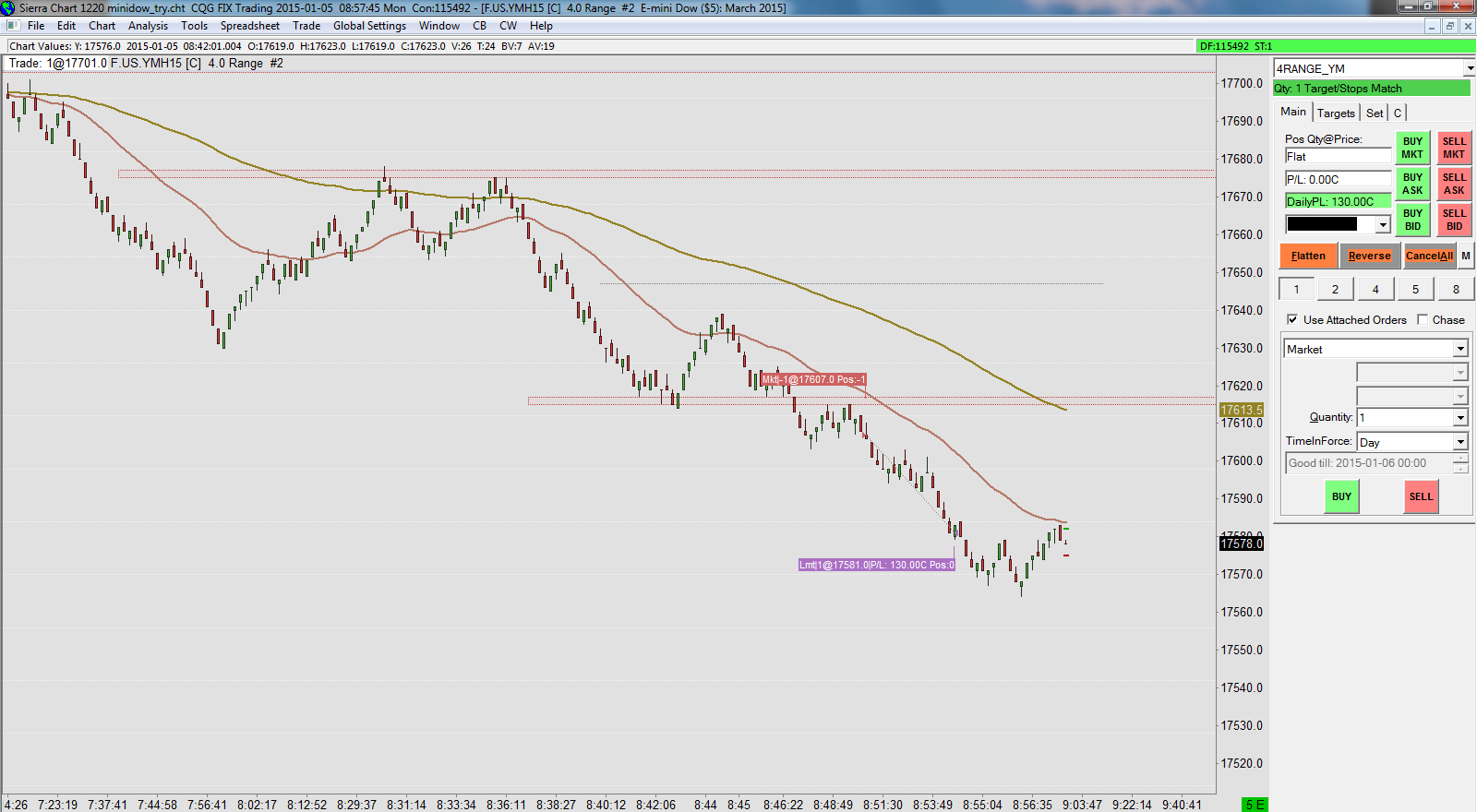Click the BUY BID button

1412,220
